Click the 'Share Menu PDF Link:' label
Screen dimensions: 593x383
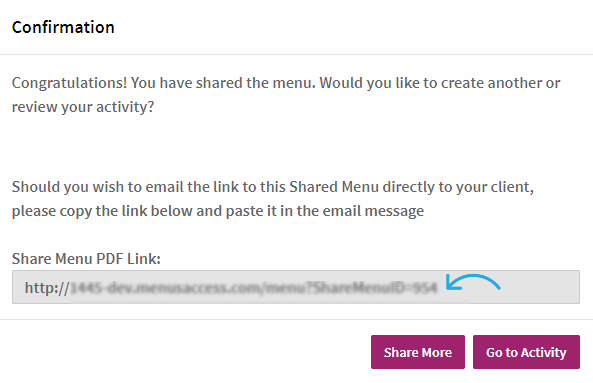click(86, 259)
